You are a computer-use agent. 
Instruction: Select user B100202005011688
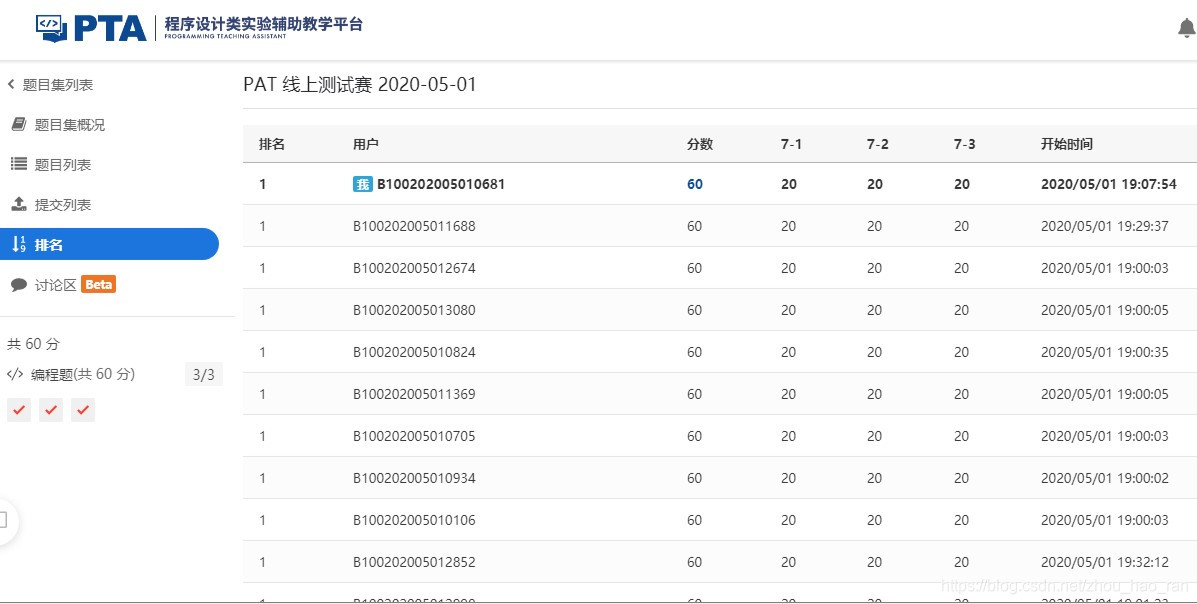(414, 226)
